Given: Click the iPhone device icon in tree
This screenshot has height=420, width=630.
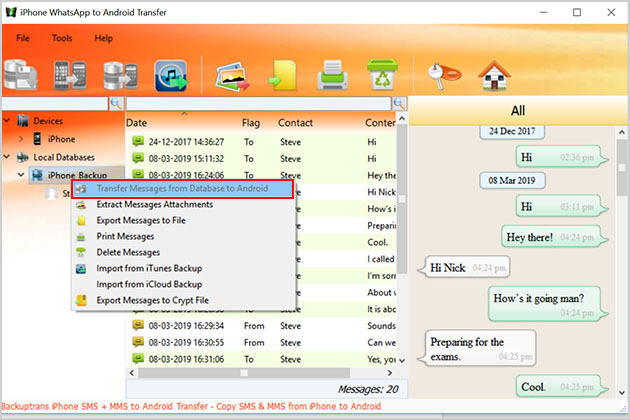Looking at the screenshot, I should tap(37, 139).
